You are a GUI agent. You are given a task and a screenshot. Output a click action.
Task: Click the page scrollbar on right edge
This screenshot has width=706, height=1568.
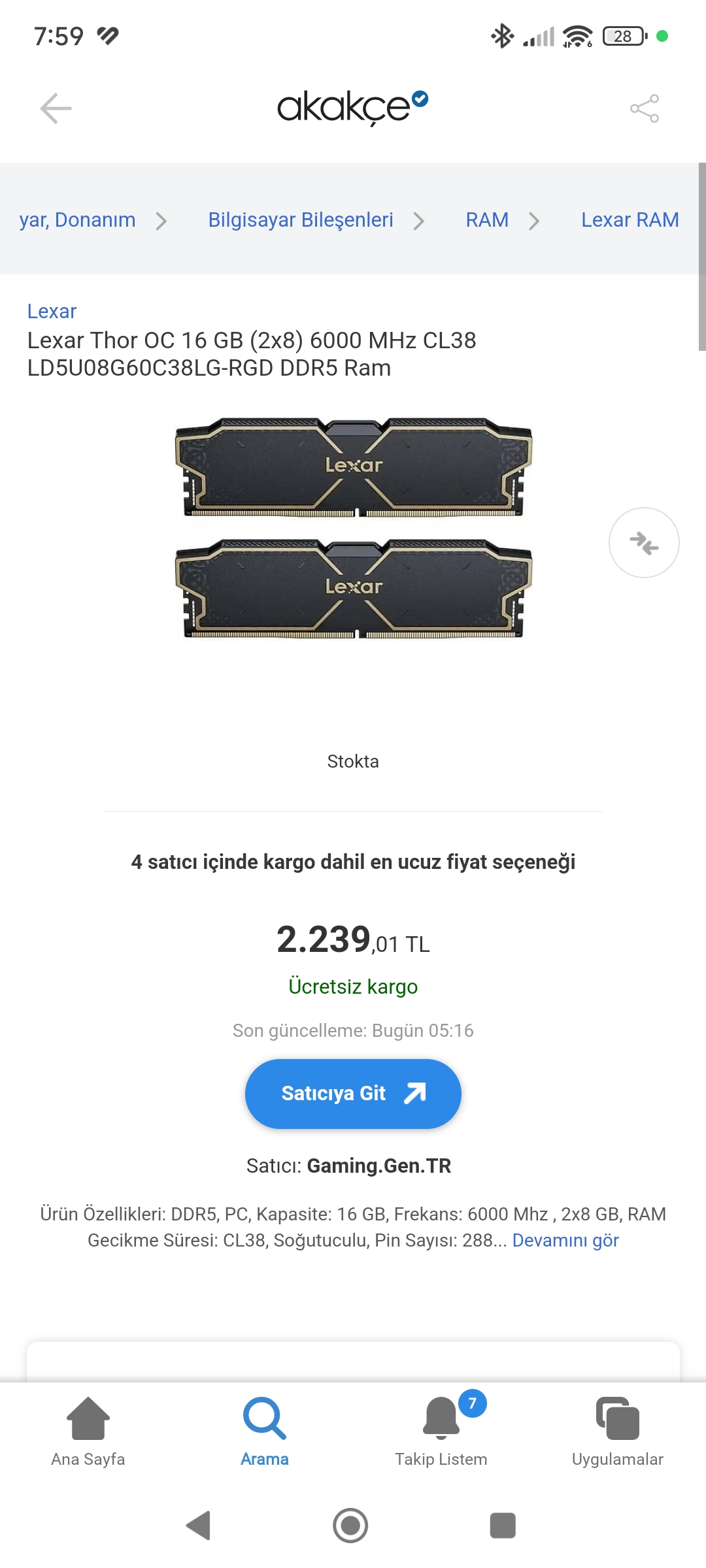click(701, 257)
